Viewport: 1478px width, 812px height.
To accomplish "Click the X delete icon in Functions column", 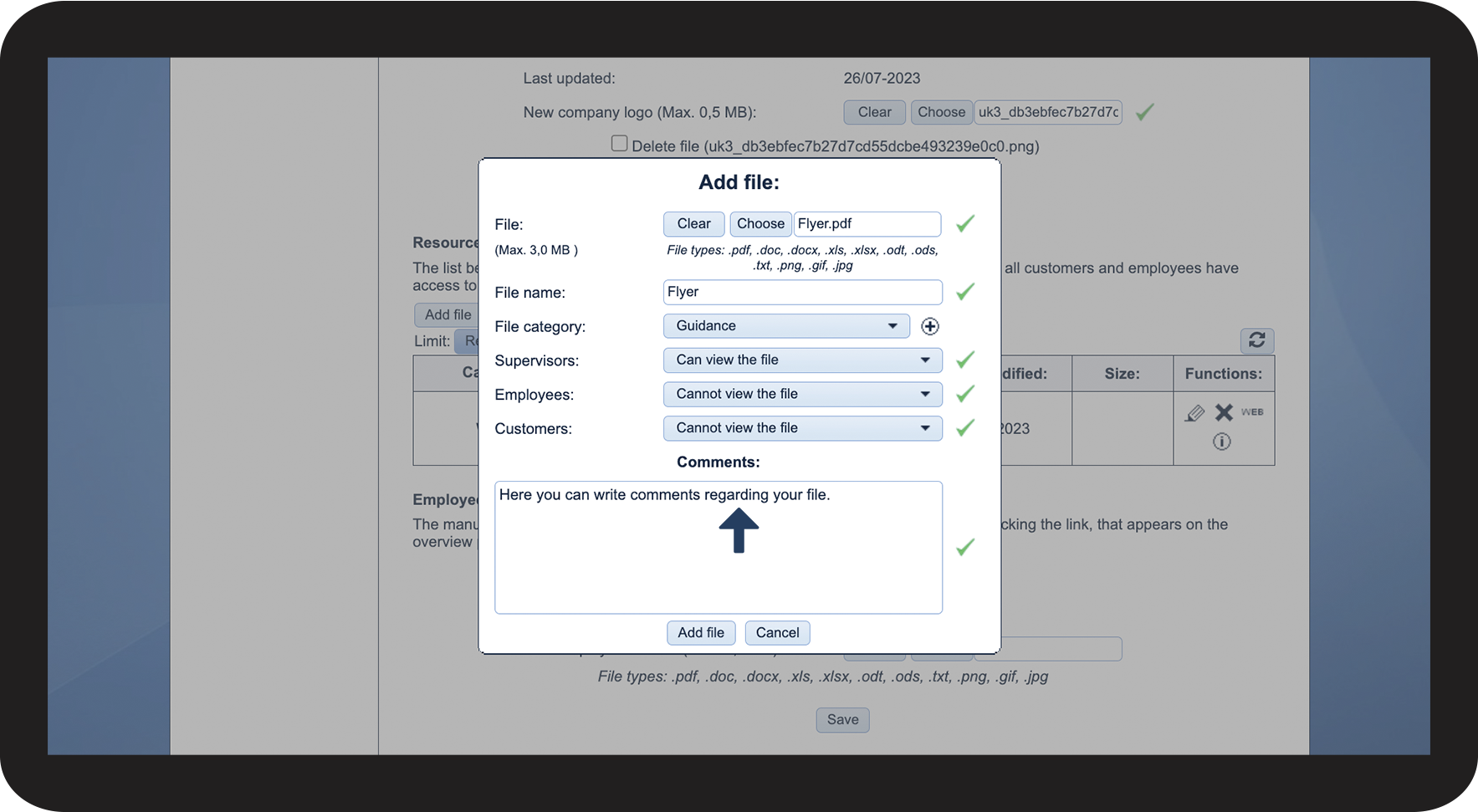I will click(x=1224, y=412).
